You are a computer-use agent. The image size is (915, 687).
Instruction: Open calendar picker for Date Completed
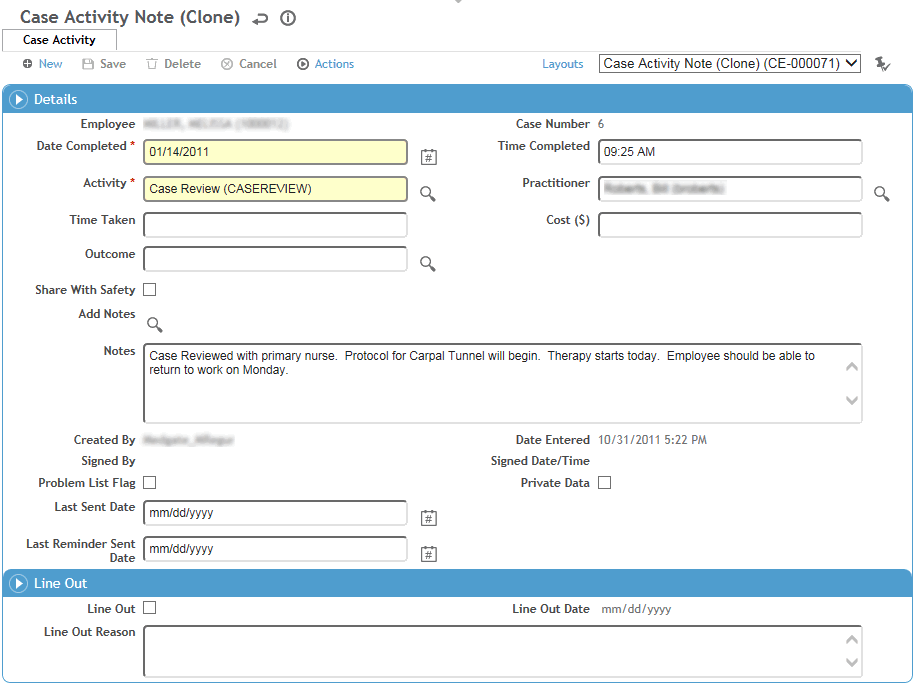pyautogui.click(x=429, y=156)
